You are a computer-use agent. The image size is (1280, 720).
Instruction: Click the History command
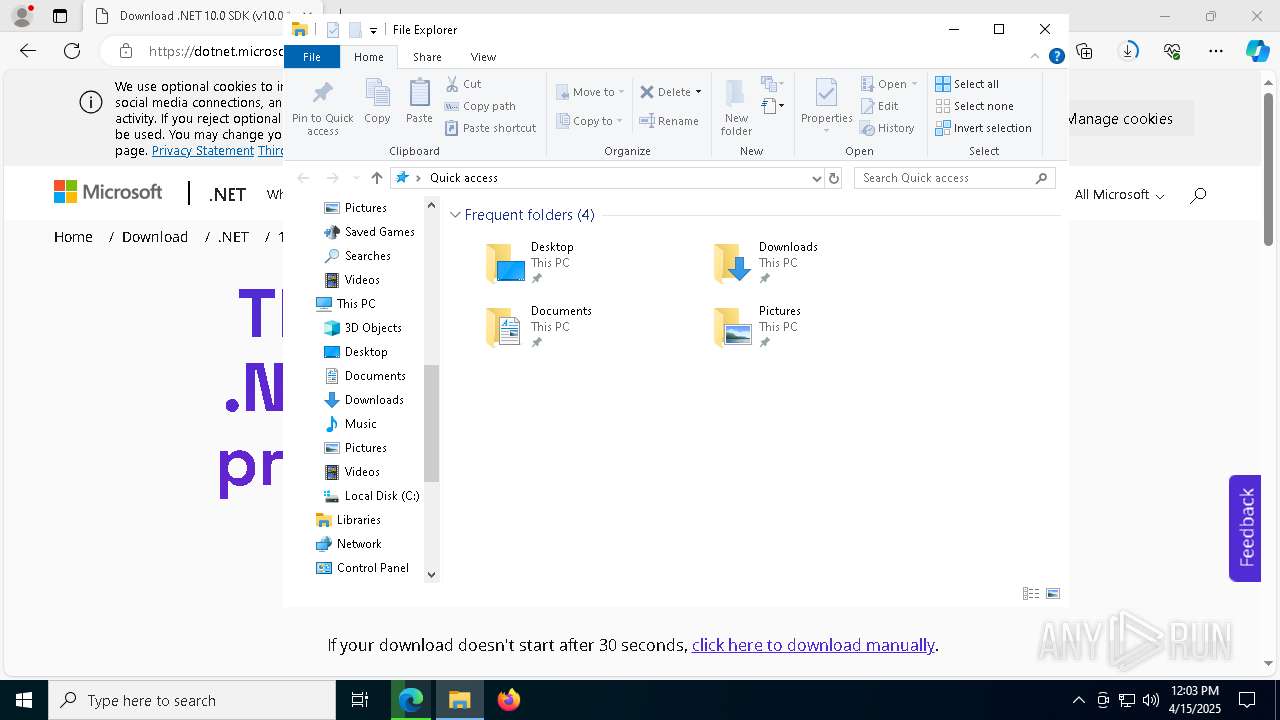pos(888,128)
